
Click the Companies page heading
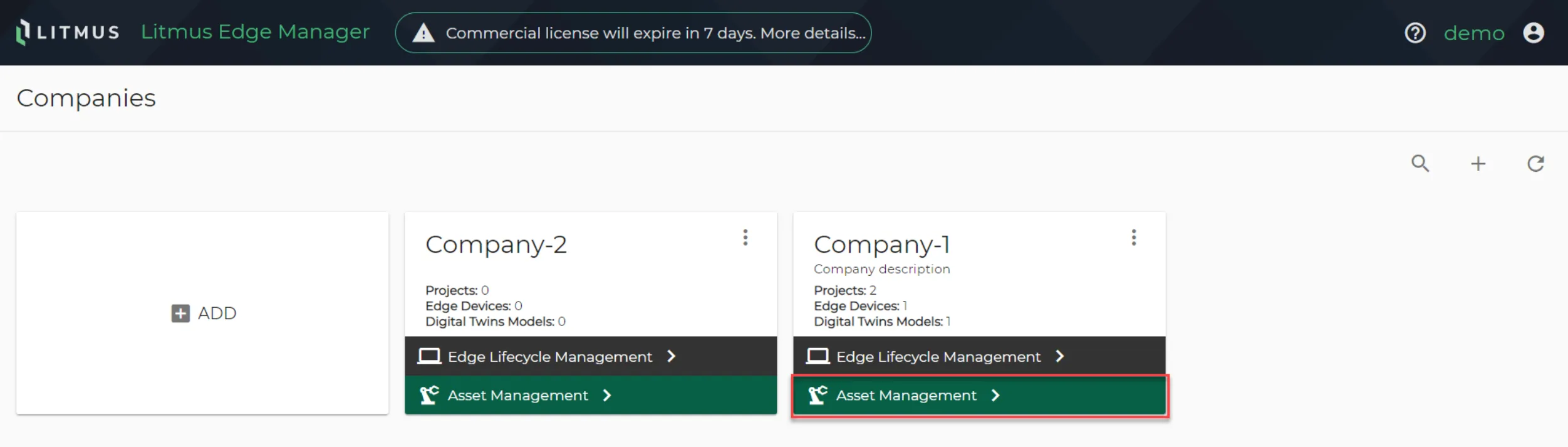[x=86, y=98]
